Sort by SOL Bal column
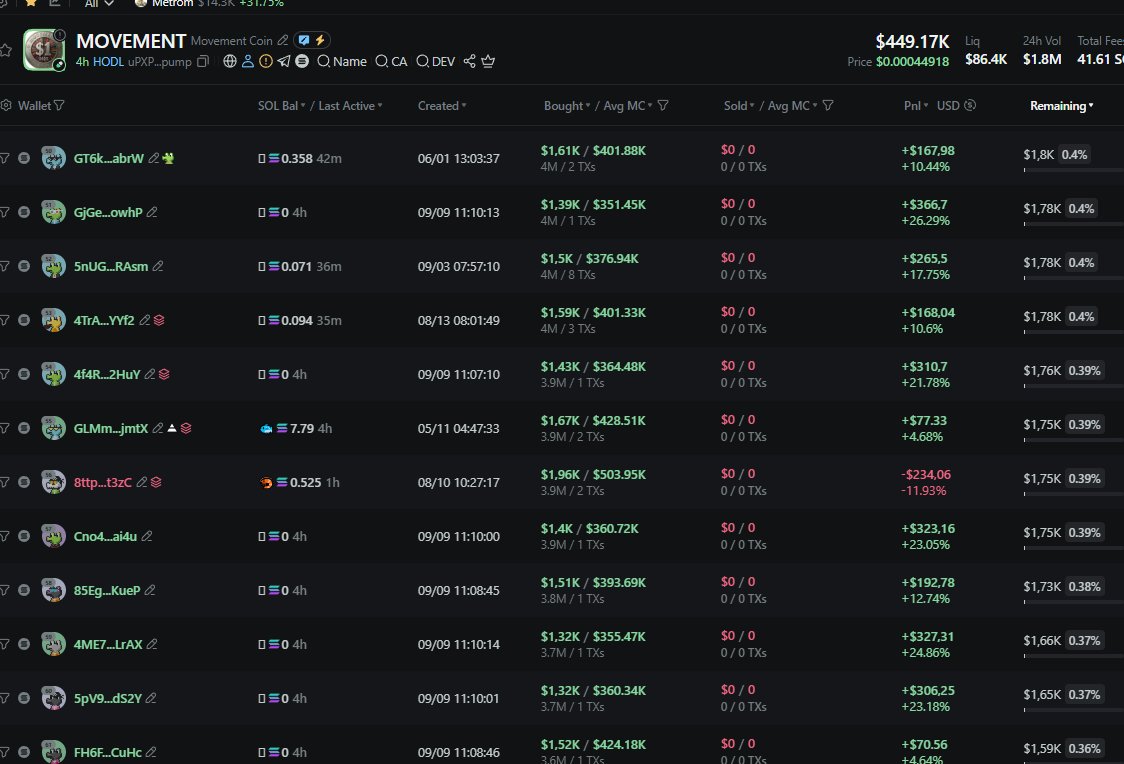Image resolution: width=1124 pixels, height=764 pixels. point(281,105)
